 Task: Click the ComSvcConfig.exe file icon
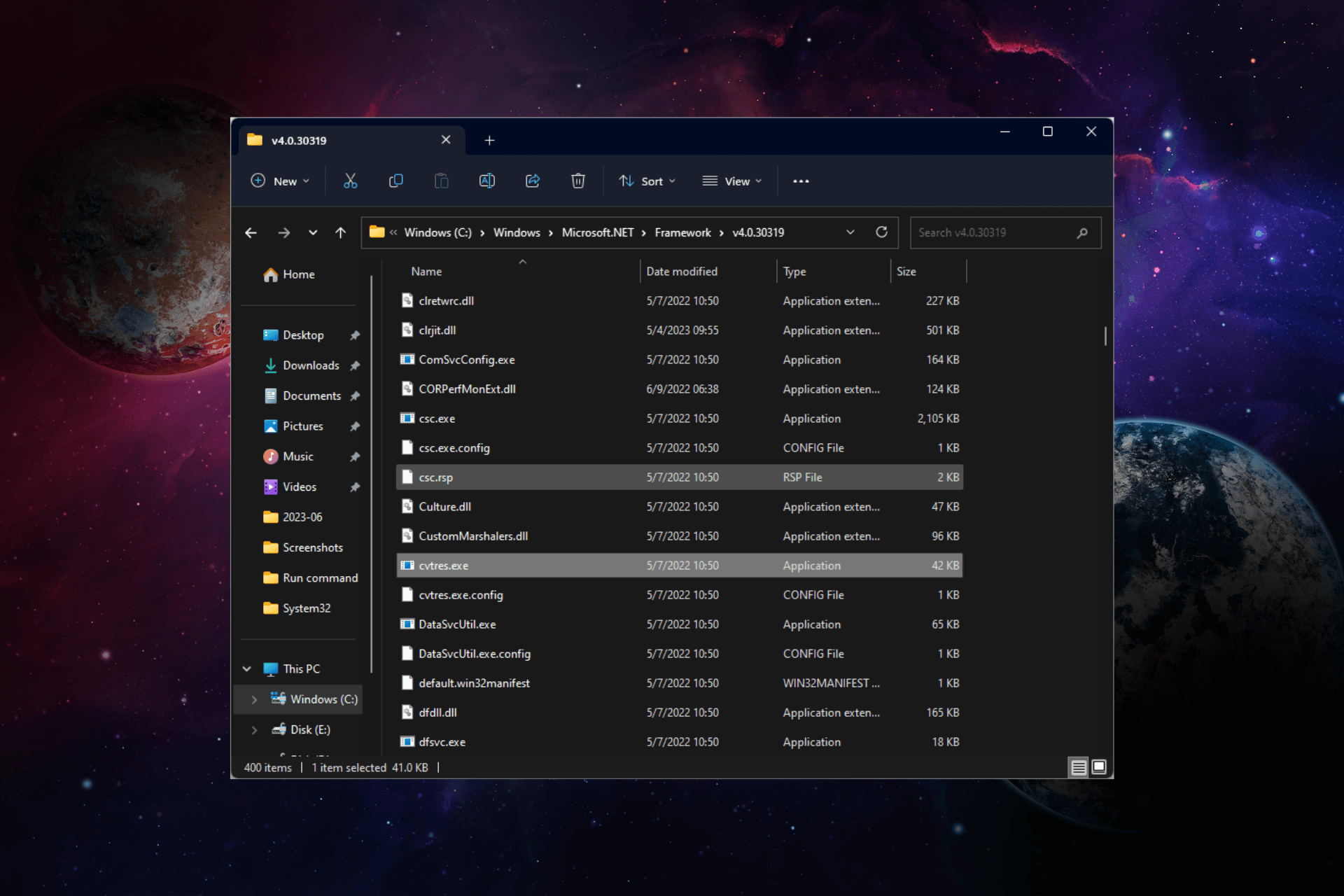coord(407,360)
